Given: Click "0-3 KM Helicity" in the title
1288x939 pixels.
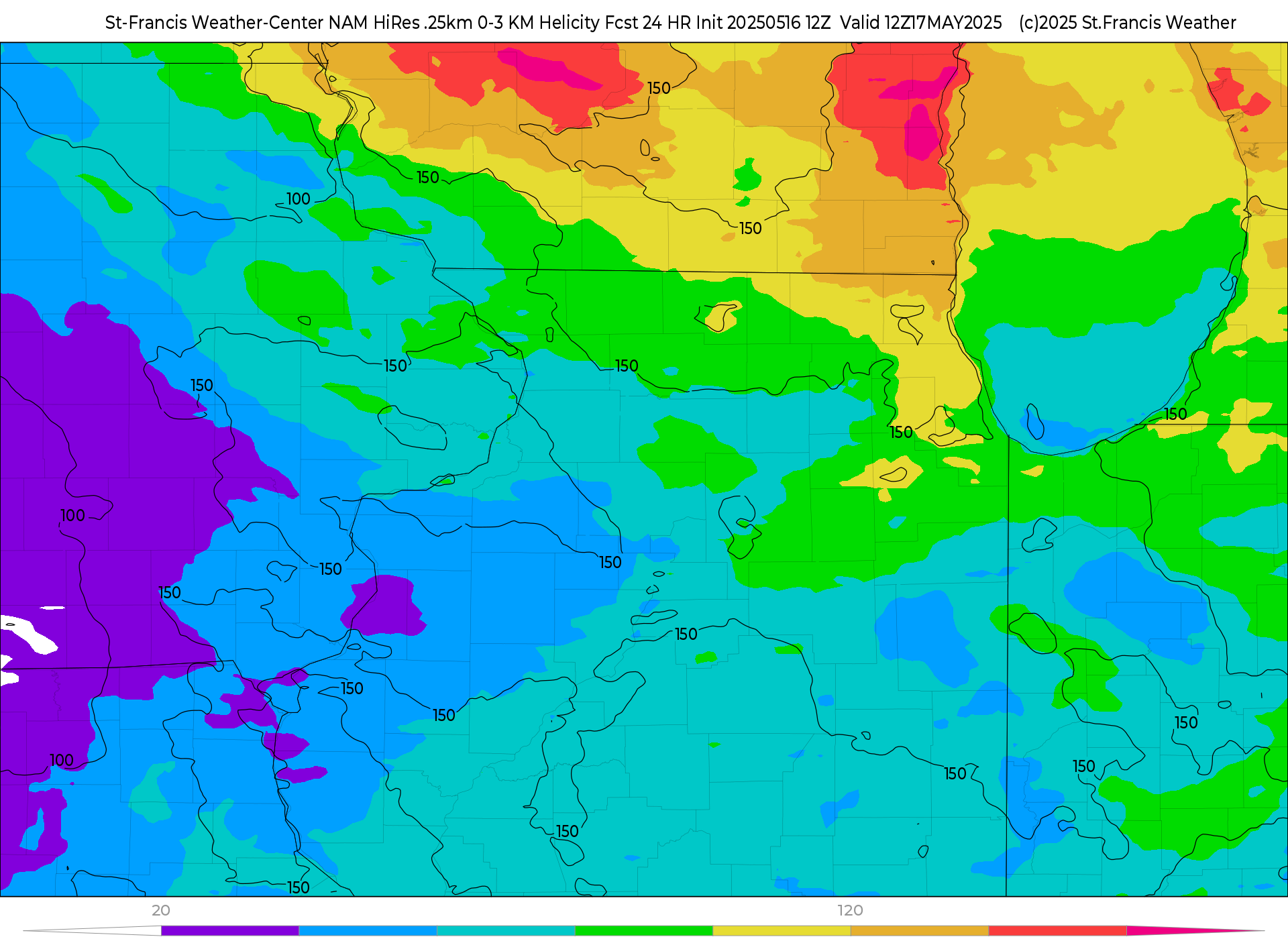Looking at the screenshot, I should [539, 23].
